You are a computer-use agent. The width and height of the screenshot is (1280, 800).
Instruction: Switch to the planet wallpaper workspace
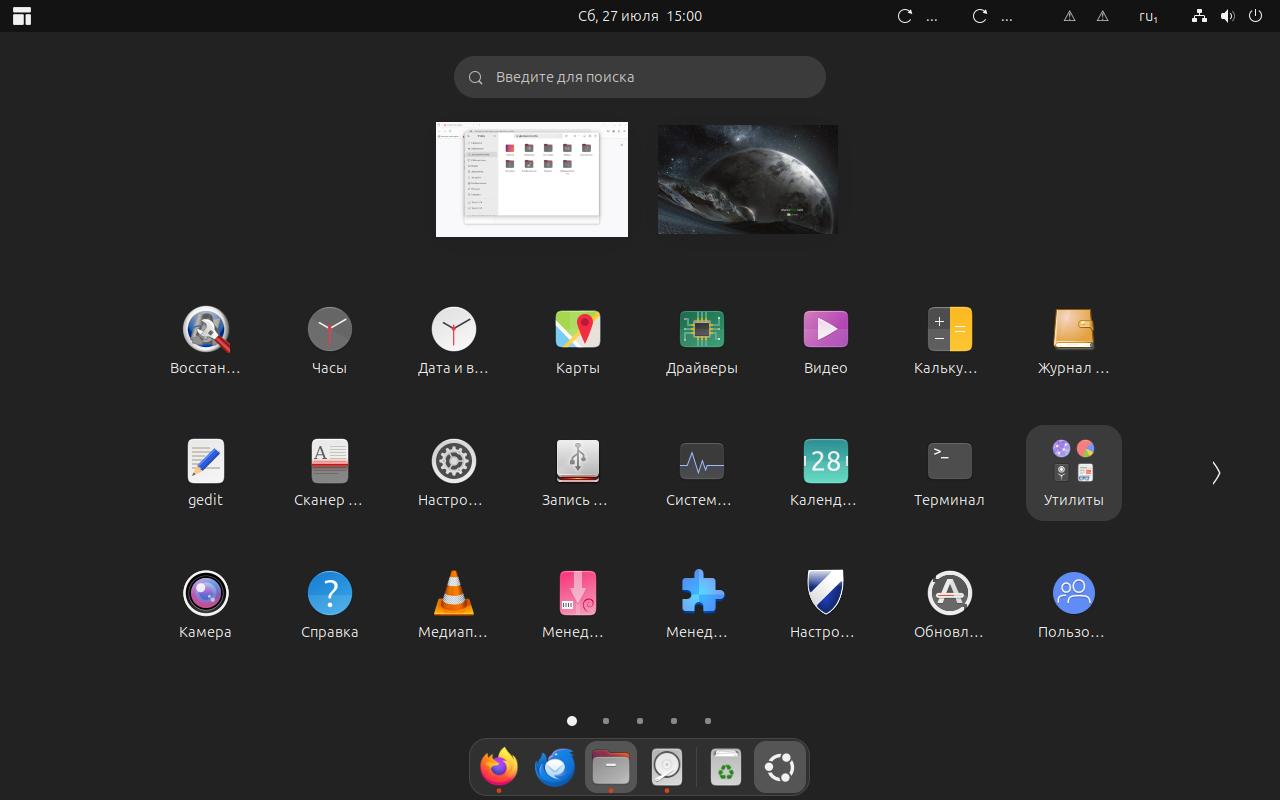coord(748,179)
